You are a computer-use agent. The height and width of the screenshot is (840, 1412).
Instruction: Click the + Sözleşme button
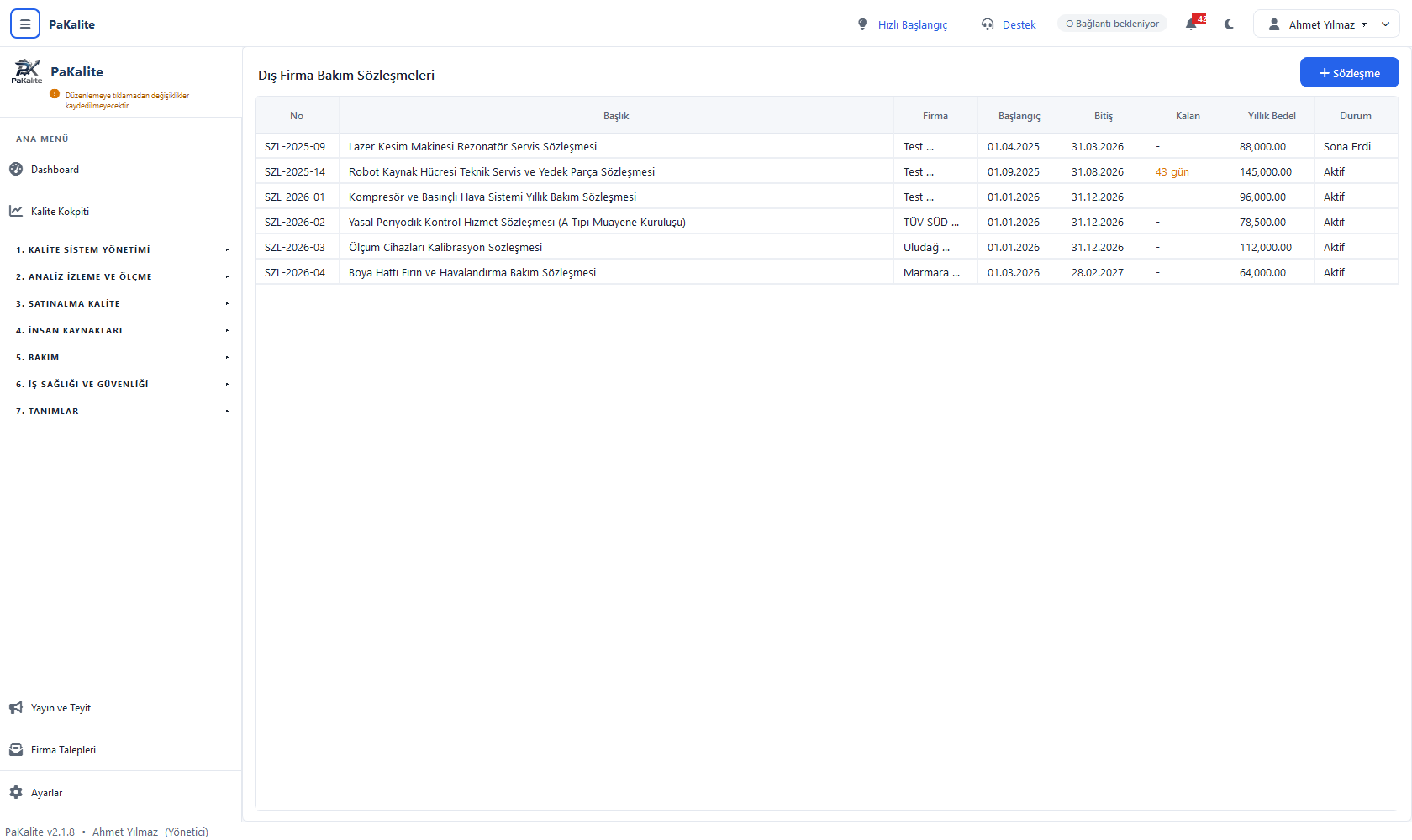point(1349,73)
